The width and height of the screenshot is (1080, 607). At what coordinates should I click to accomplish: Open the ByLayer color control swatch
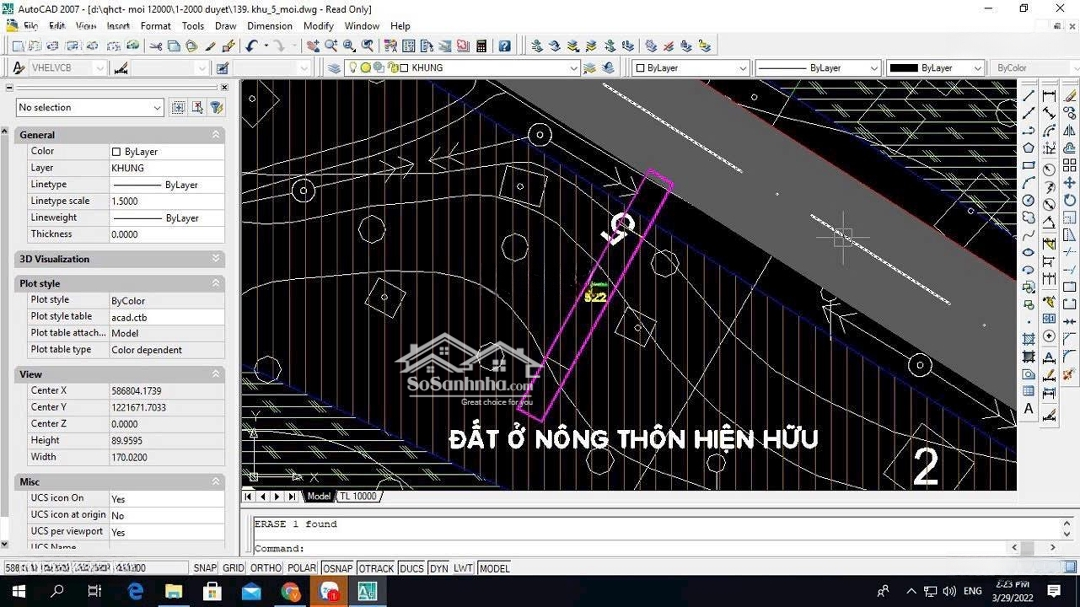coord(690,68)
